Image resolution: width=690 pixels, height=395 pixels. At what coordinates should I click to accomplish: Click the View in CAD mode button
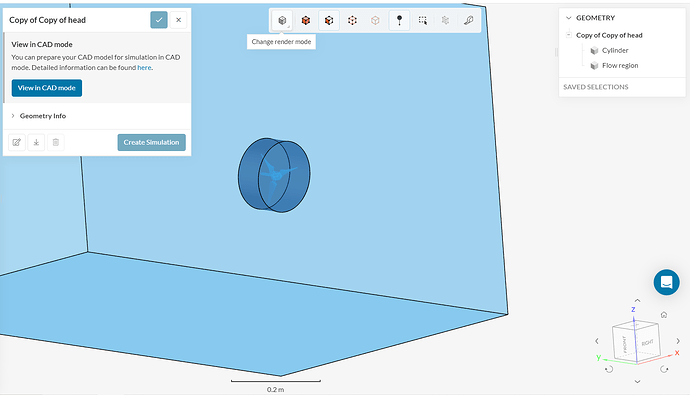[x=47, y=88]
